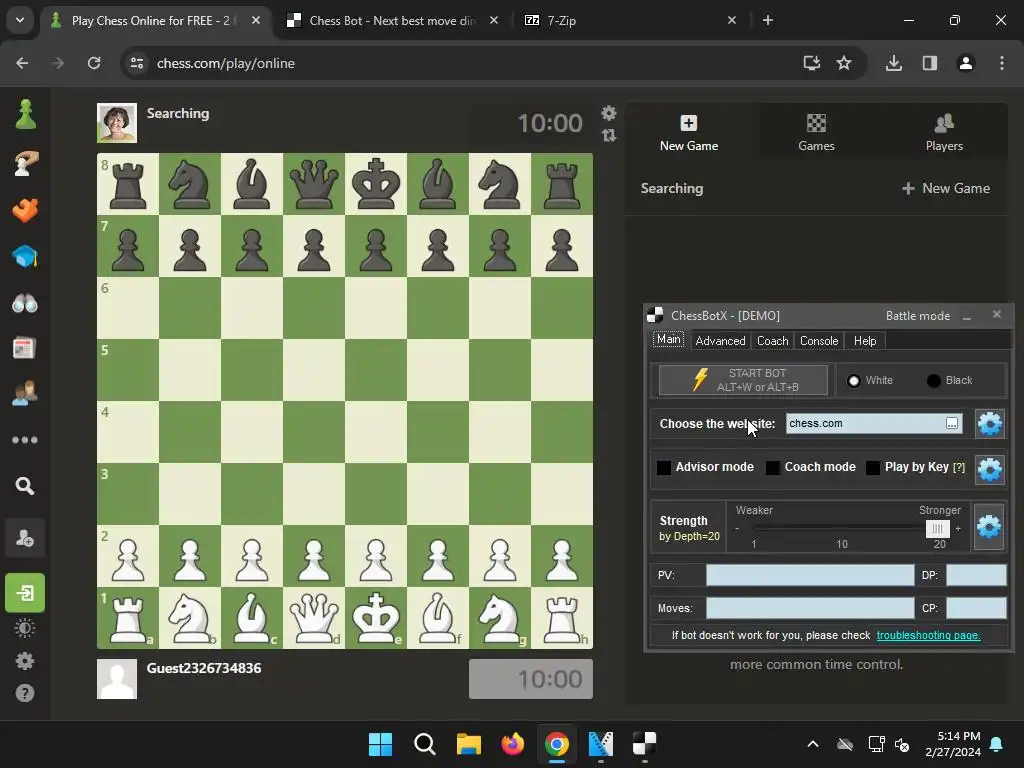
Task: Click the Strength slider handle
Action: (937, 528)
